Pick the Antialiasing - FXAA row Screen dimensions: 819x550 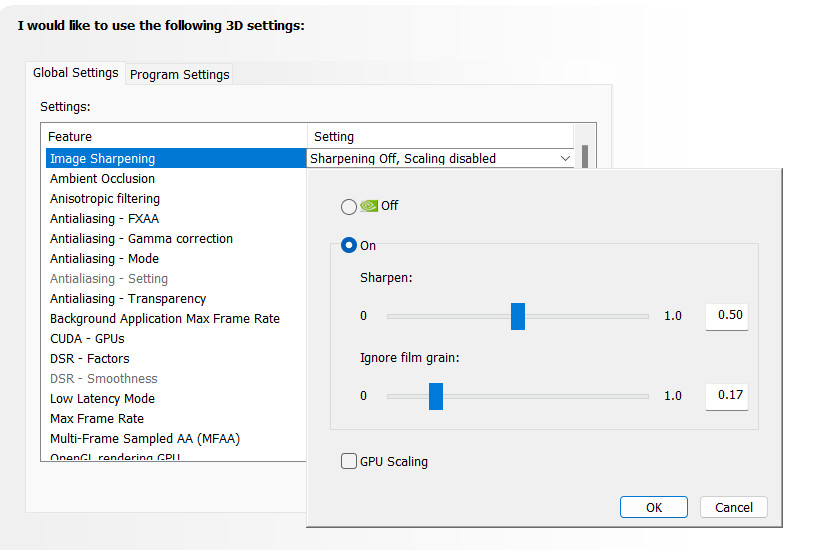click(x=104, y=219)
